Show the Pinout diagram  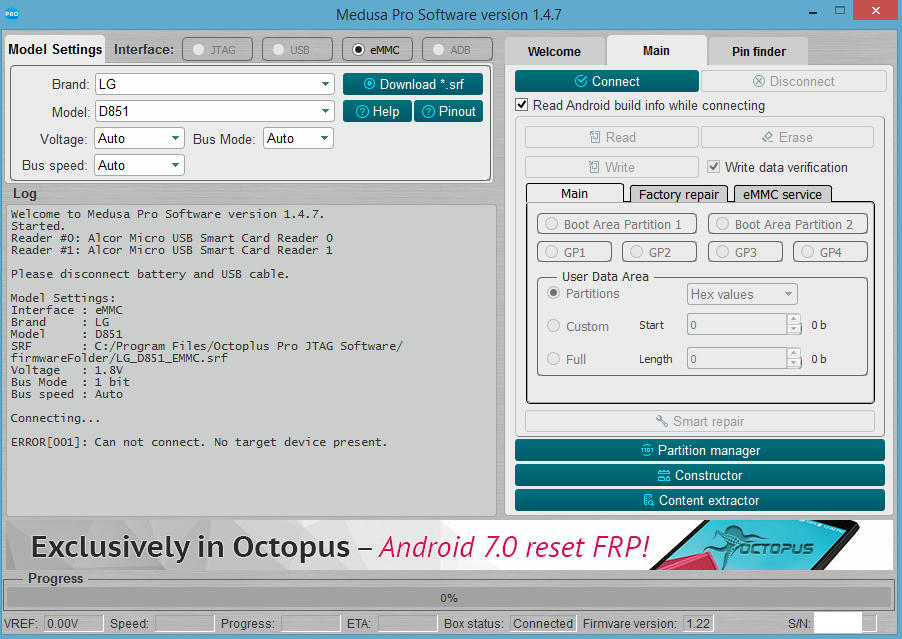(449, 111)
